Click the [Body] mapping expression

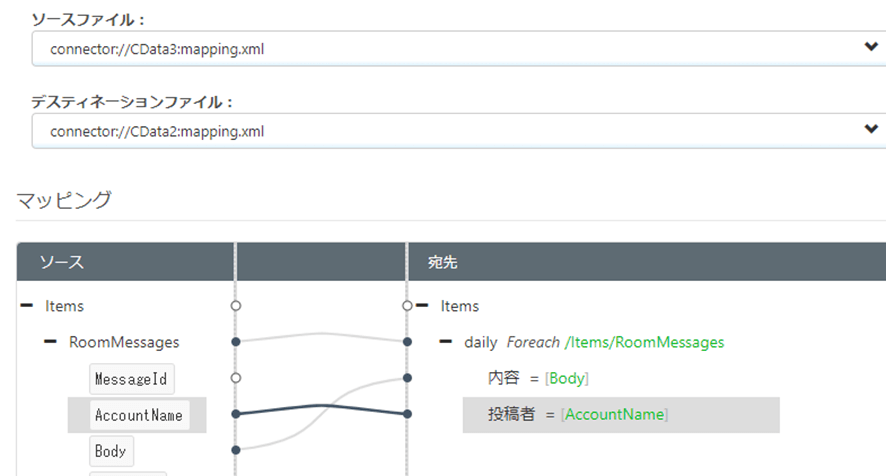[x=566, y=379]
